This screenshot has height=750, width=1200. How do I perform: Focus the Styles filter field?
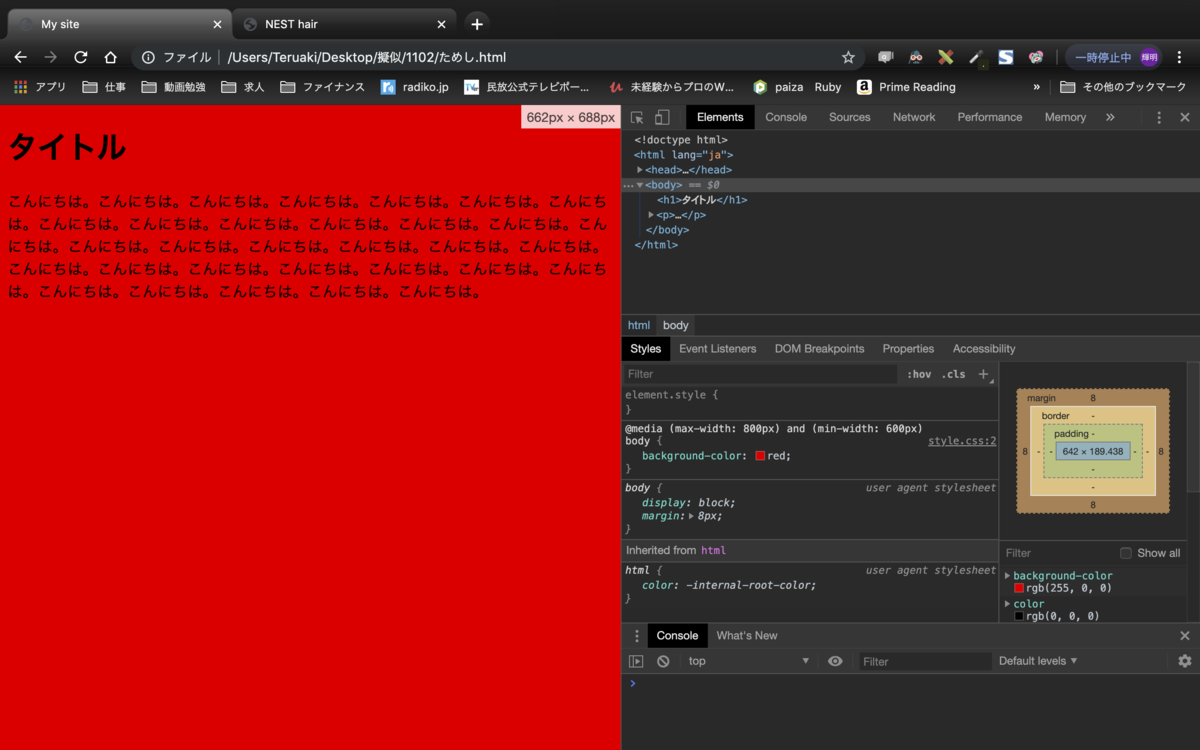click(760, 374)
